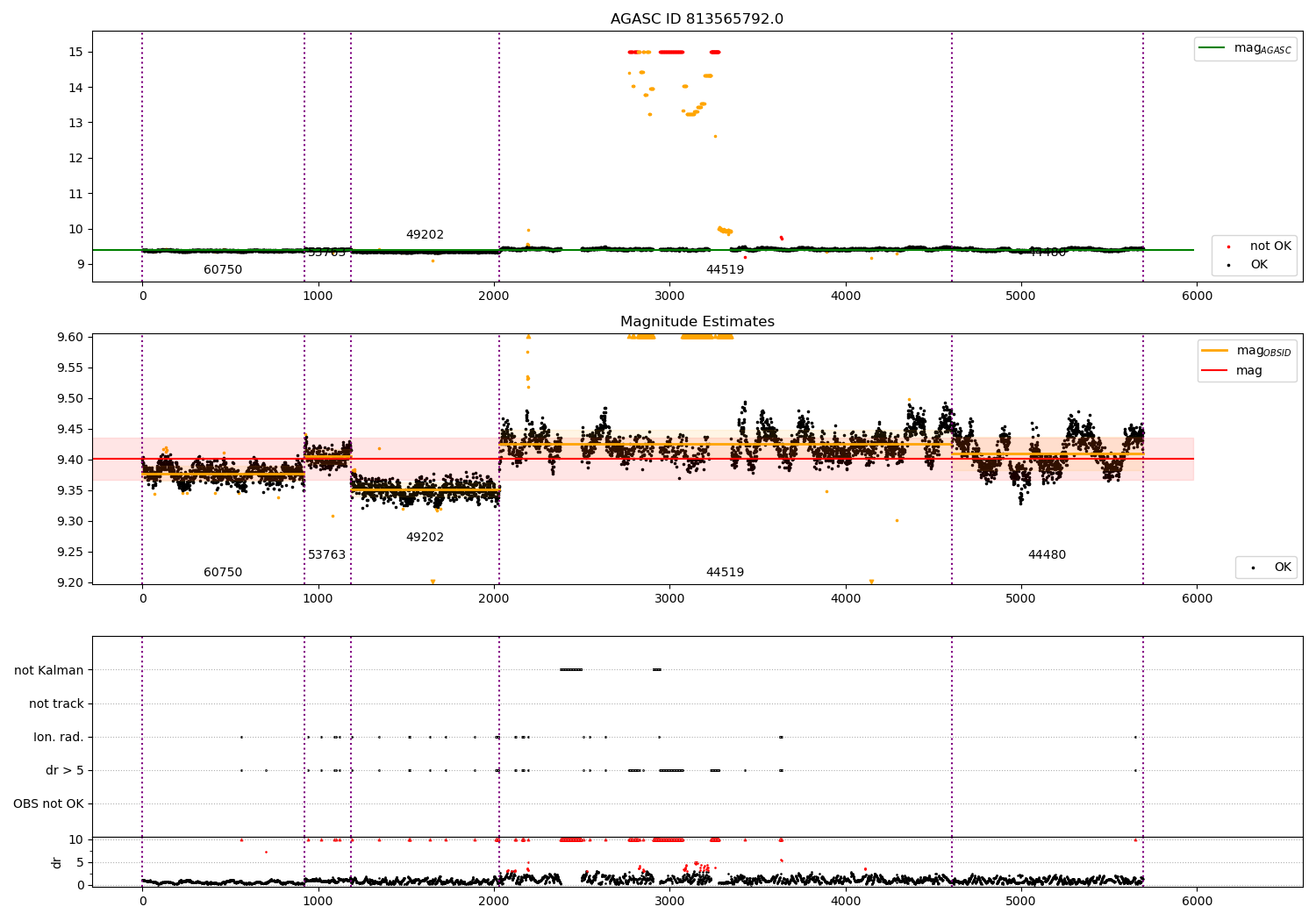Click obsid label 44519 in Magnitude Estimates plot
This screenshot has width=1316, height=921.
point(725,573)
